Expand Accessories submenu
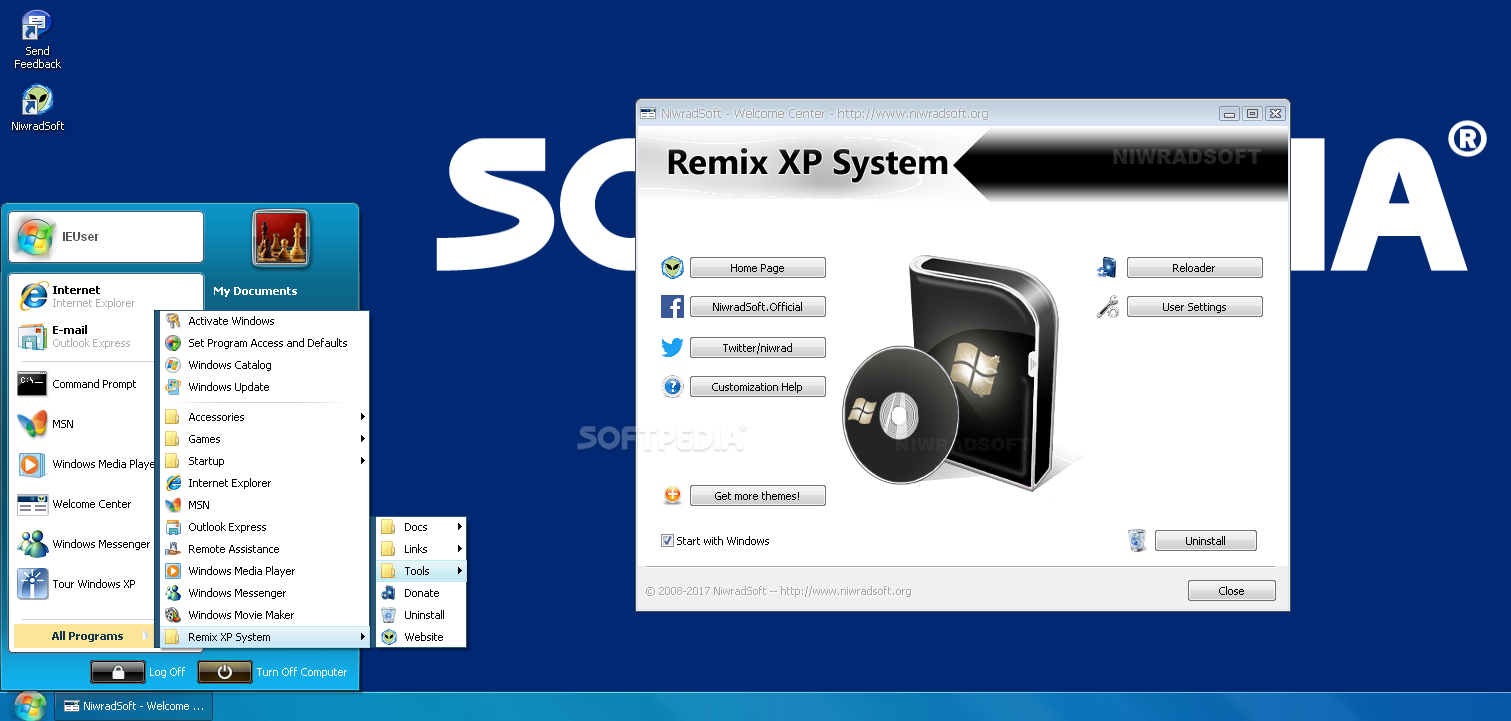This screenshot has width=1511, height=721. point(265,417)
